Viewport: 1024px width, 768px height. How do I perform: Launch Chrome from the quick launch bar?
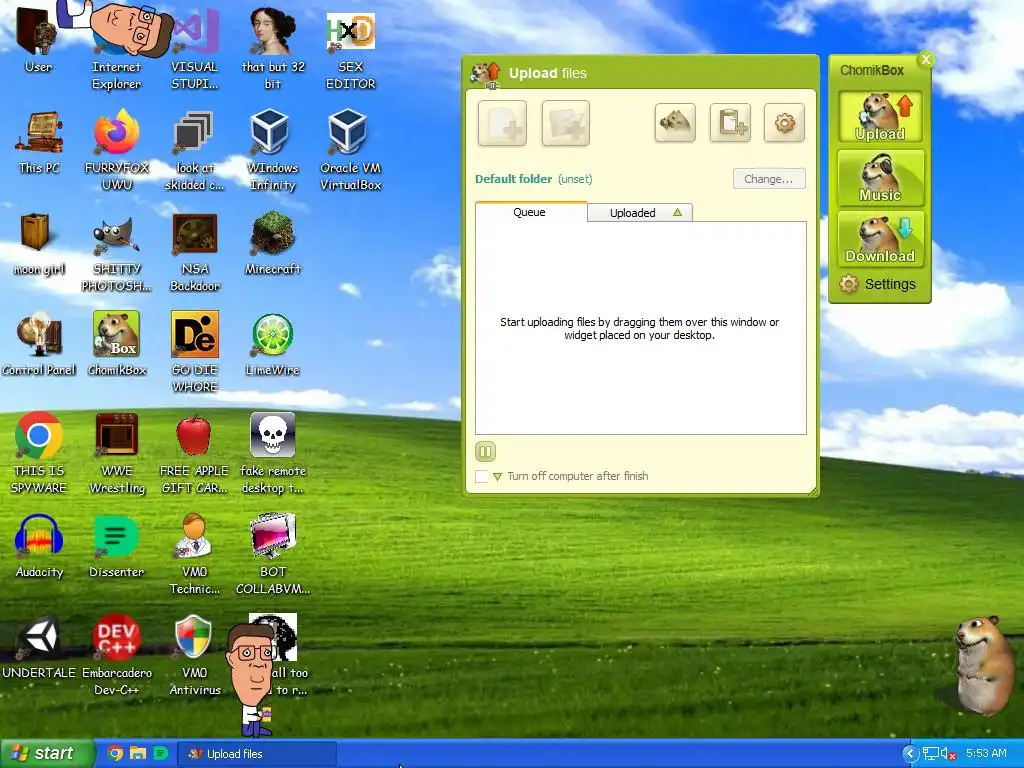[x=115, y=753]
